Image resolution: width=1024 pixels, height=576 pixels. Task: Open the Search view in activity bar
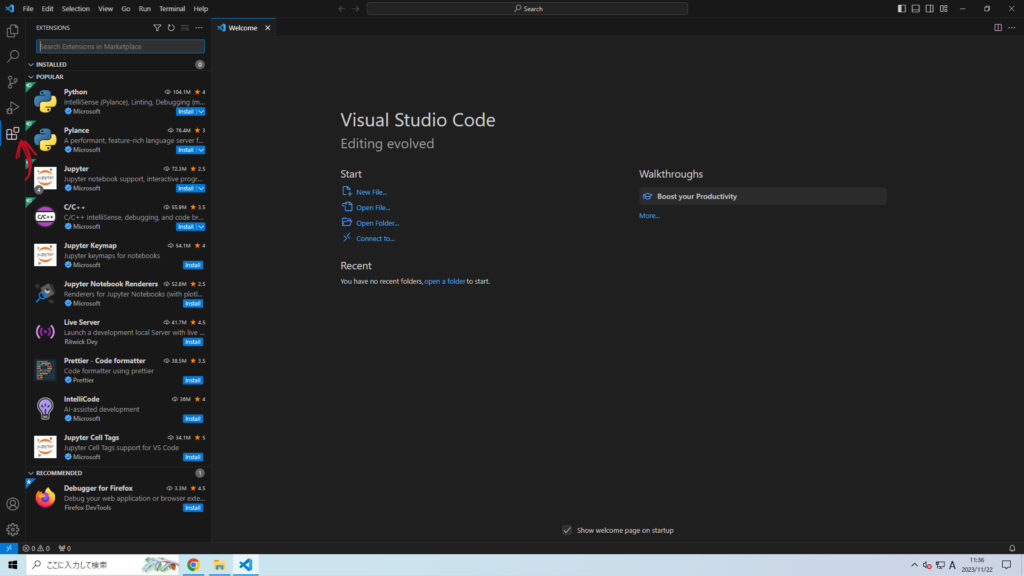pyautogui.click(x=12, y=56)
